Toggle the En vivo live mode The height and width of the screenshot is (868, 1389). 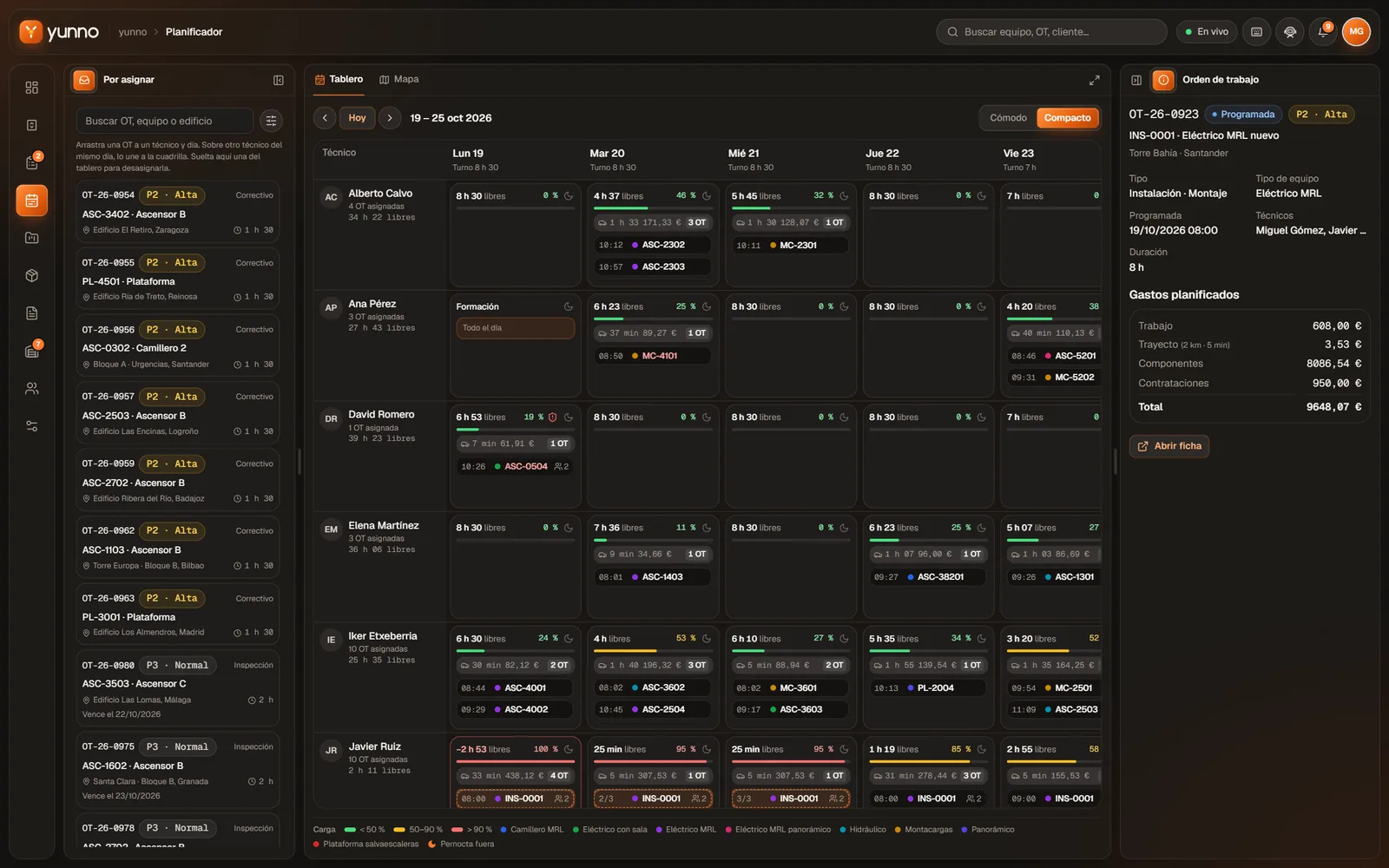(1206, 32)
